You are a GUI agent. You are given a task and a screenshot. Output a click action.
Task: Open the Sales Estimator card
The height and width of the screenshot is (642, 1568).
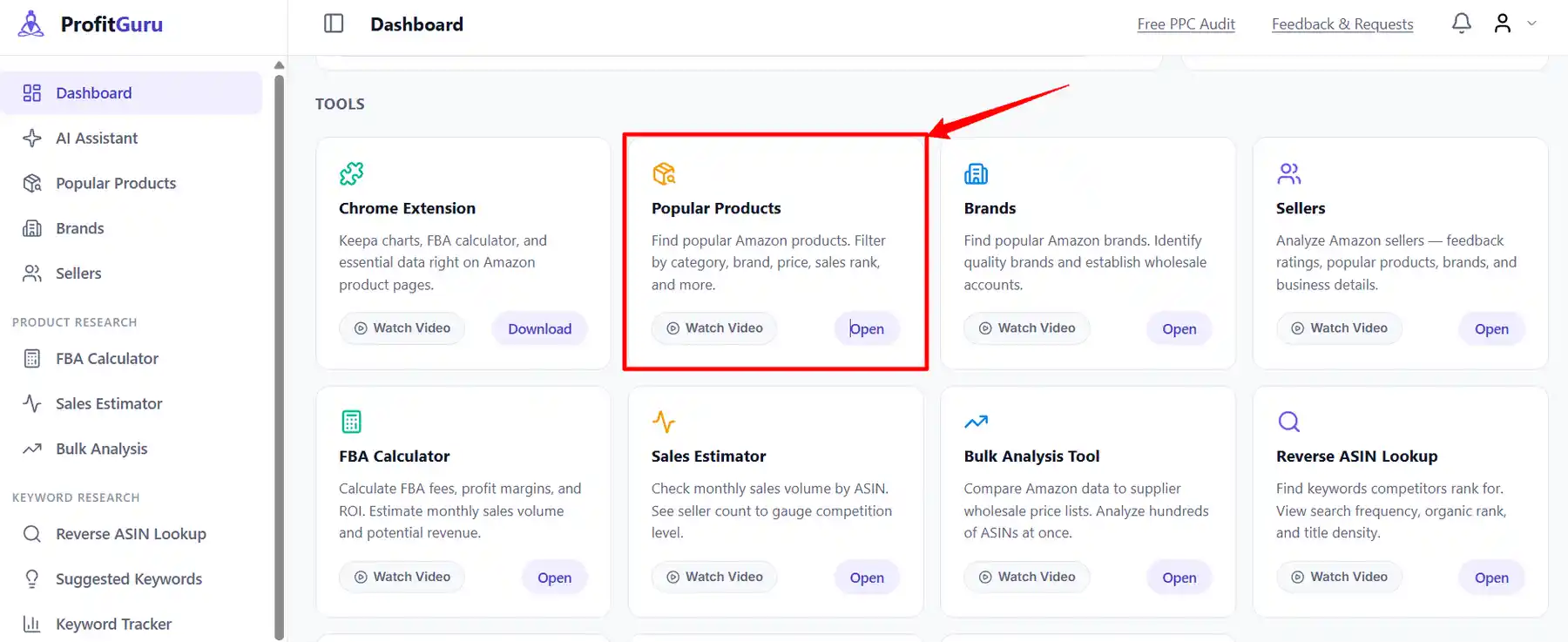coord(867,578)
